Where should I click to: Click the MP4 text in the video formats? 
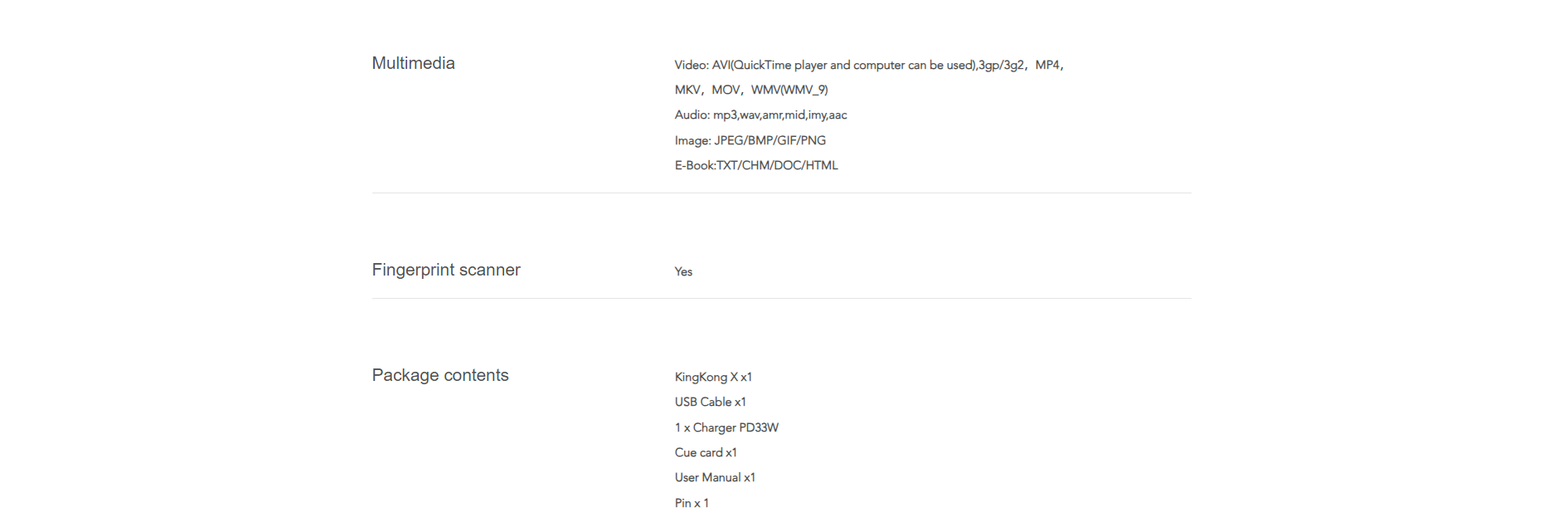1047,65
